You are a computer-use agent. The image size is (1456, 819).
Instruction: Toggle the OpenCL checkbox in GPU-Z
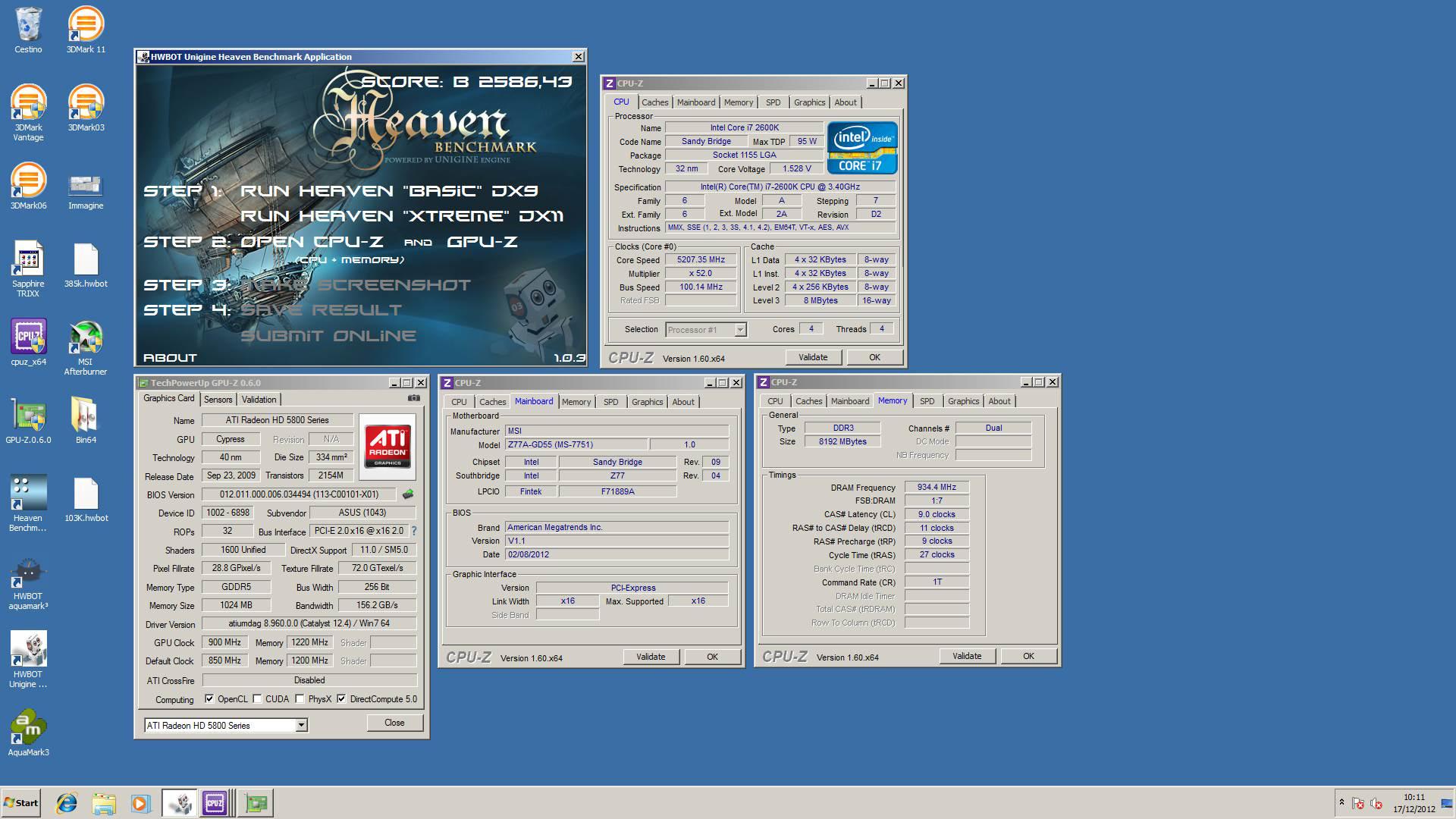209,699
